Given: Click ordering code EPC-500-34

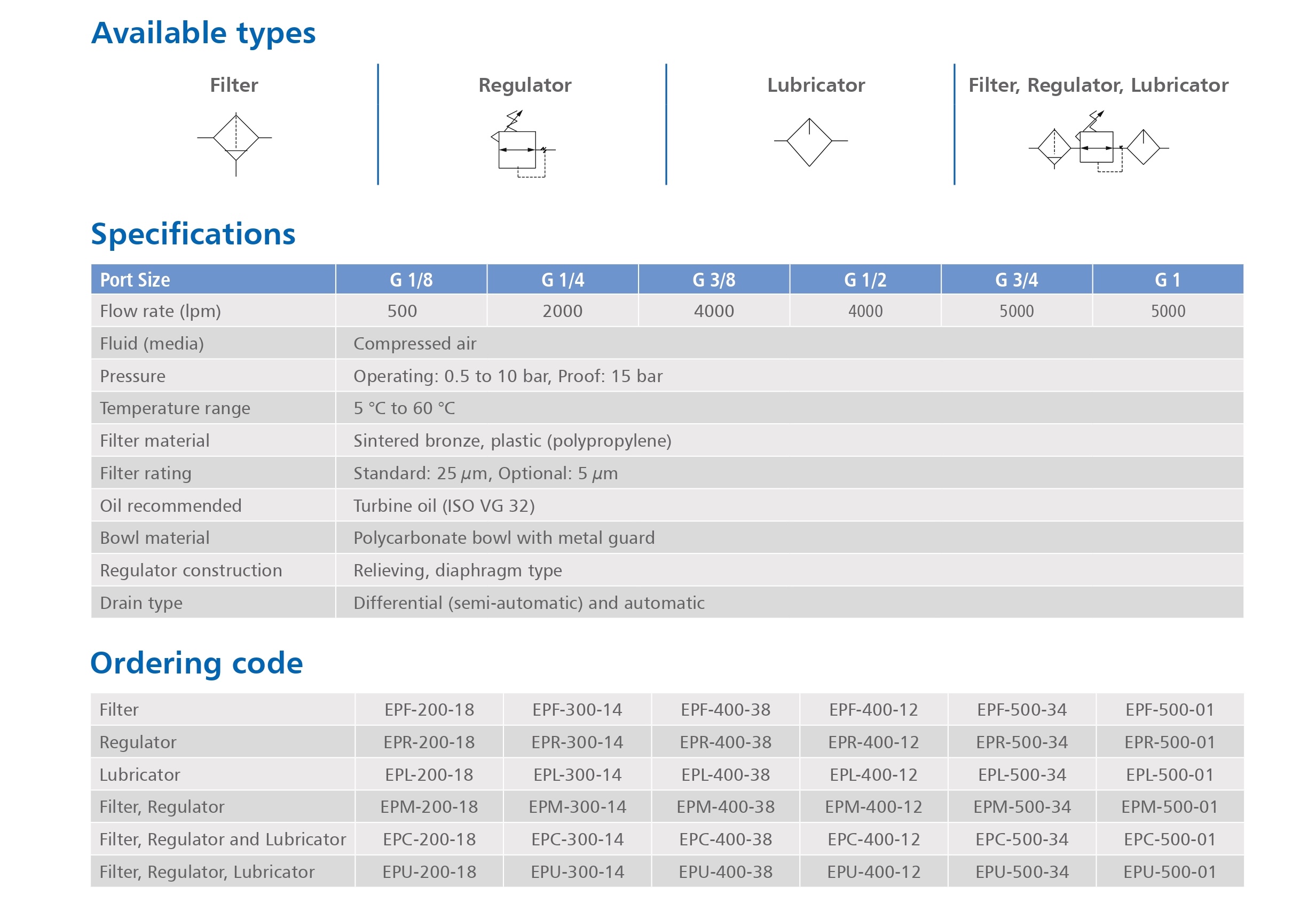Looking at the screenshot, I should 1021,839.
